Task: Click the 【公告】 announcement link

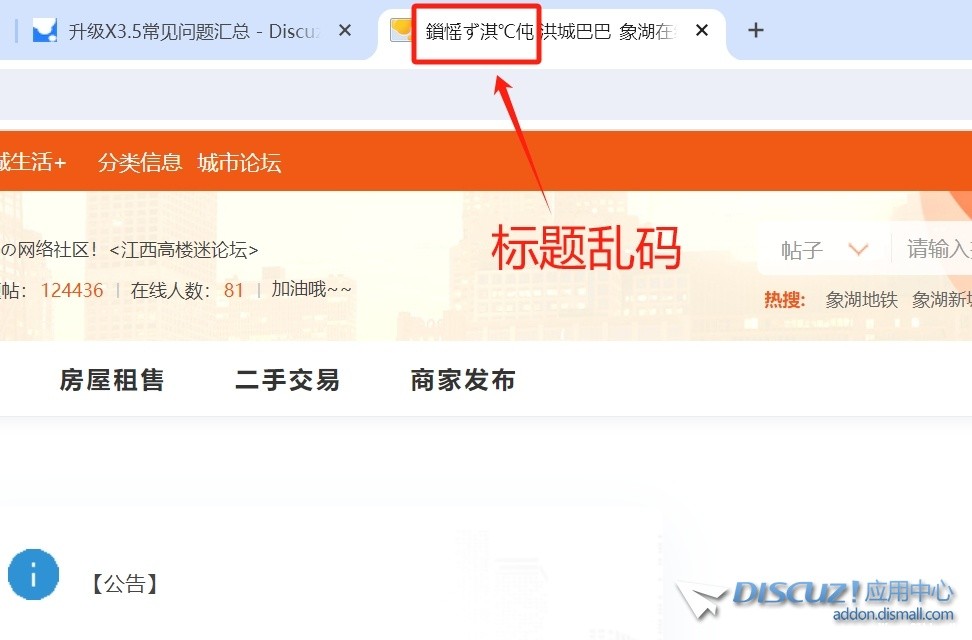Action: pyautogui.click(x=125, y=584)
